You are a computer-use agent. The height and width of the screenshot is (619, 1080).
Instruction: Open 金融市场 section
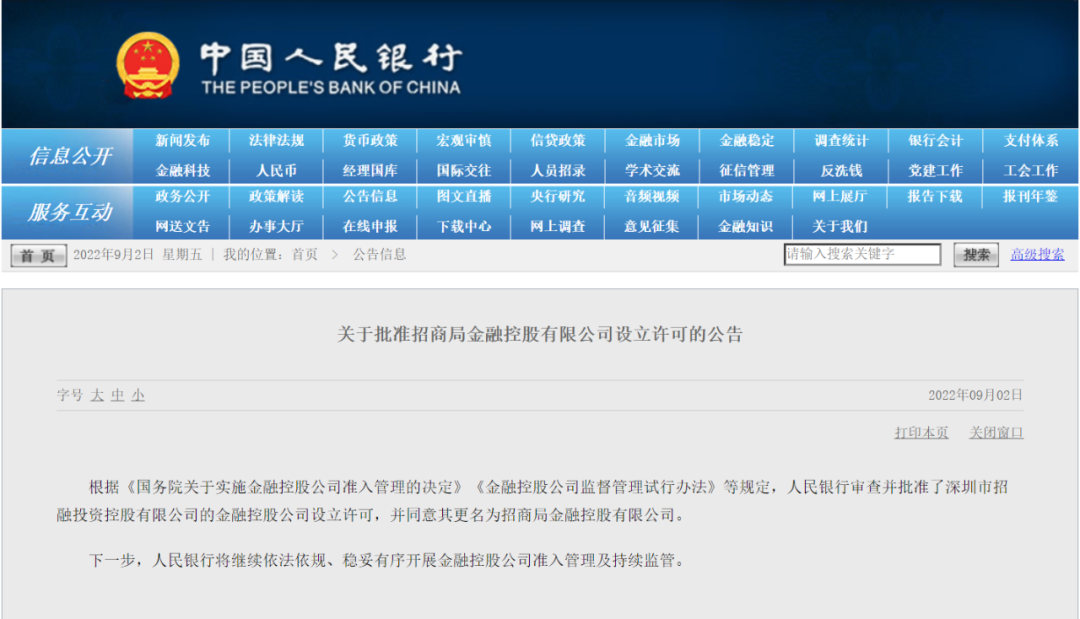tap(652, 140)
